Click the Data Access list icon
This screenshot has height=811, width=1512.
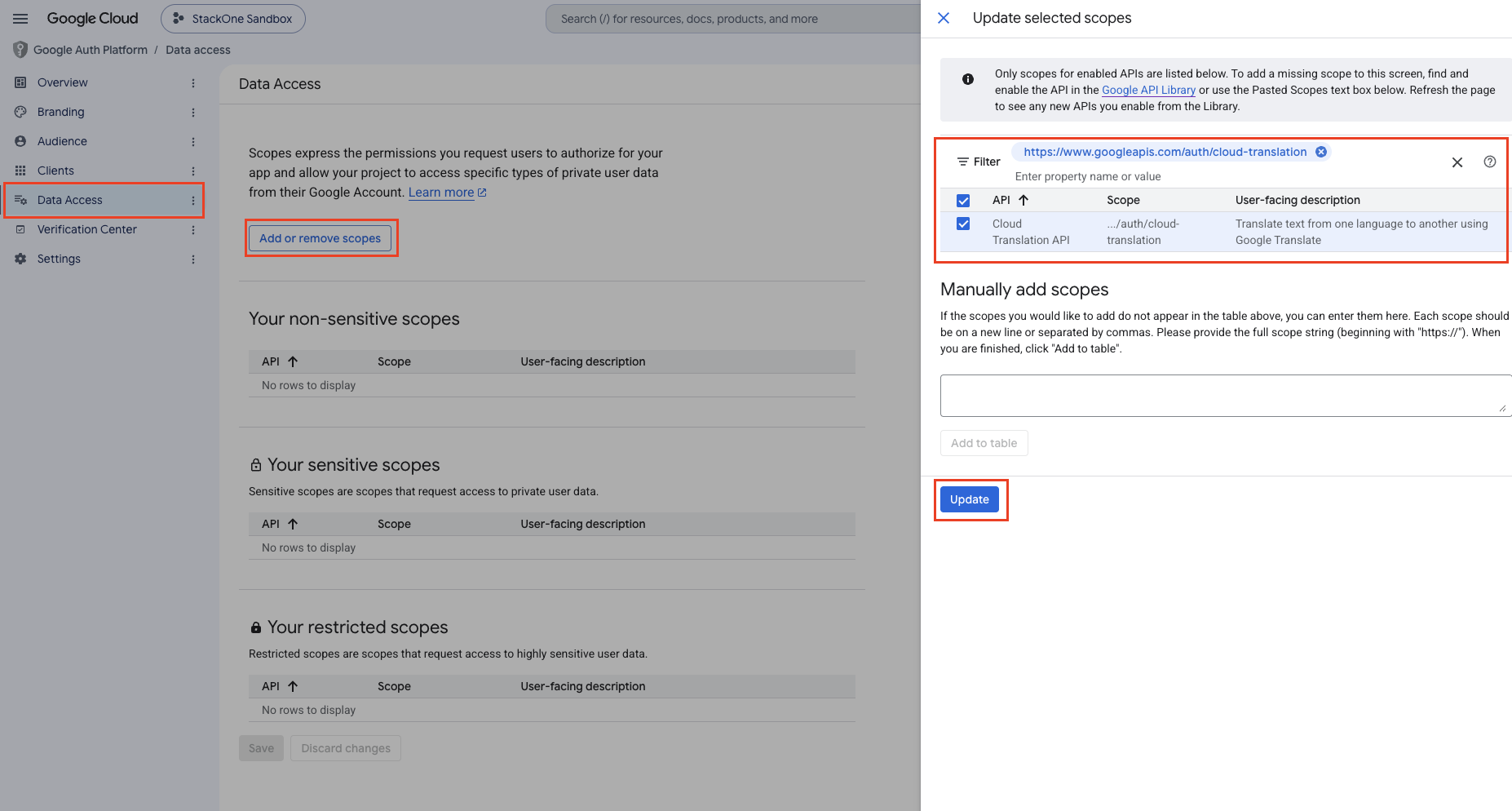tap(20, 200)
